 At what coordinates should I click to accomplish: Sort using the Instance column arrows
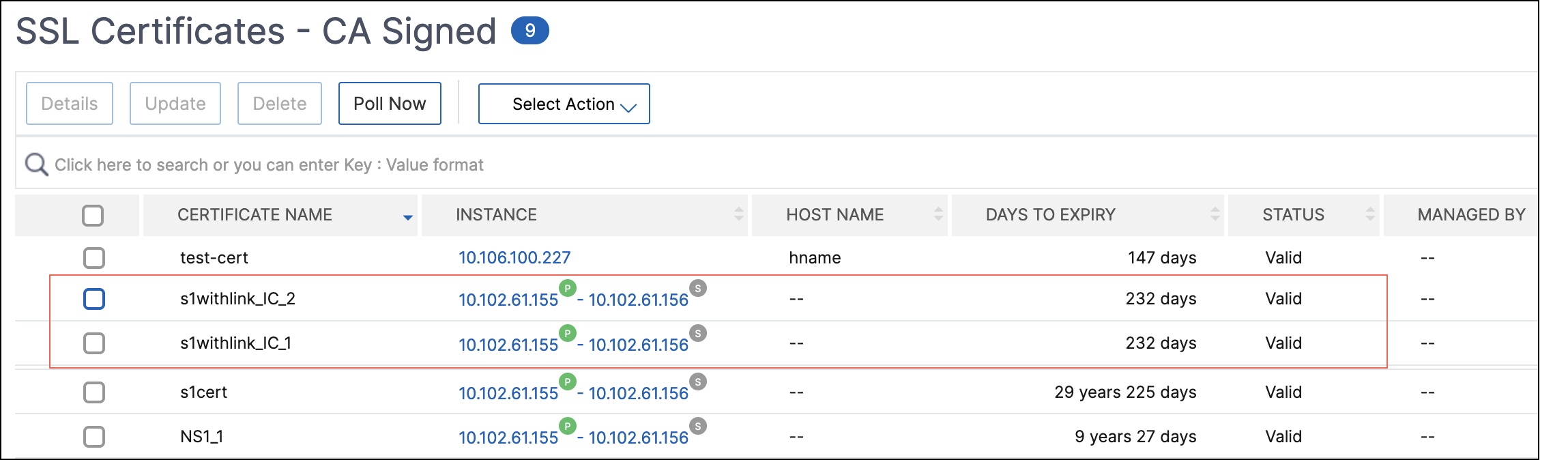point(739,214)
